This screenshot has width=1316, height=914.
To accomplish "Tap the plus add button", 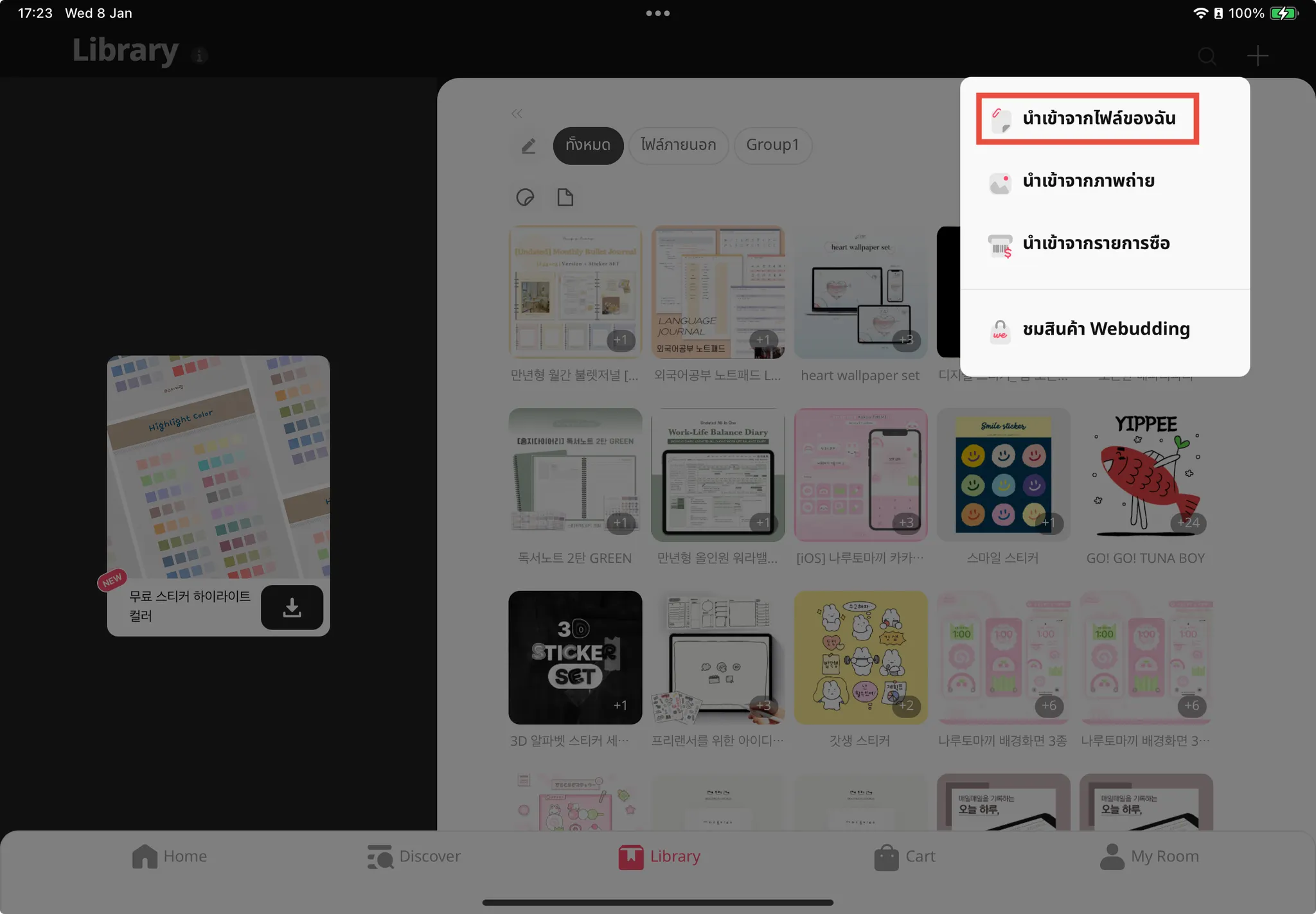I will 1257,56.
